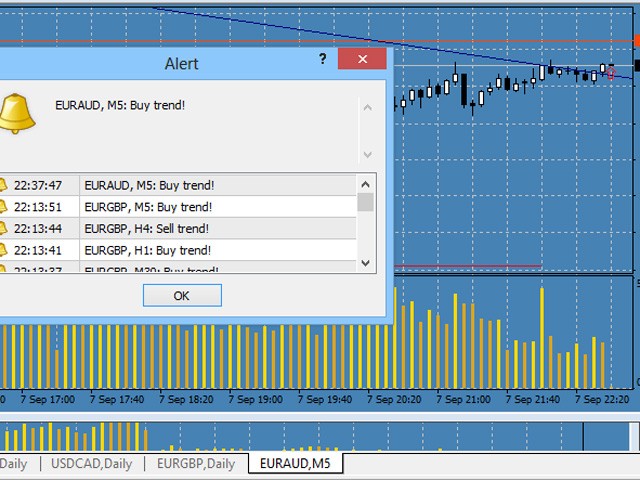Click alert list scrollbar up arrow
This screenshot has width=640, height=480.
point(366,184)
